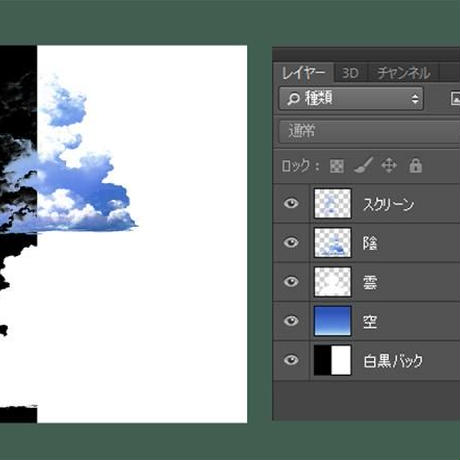Hide the 白黒バック layer
Viewport: 460px width, 460px height.
coord(291,360)
